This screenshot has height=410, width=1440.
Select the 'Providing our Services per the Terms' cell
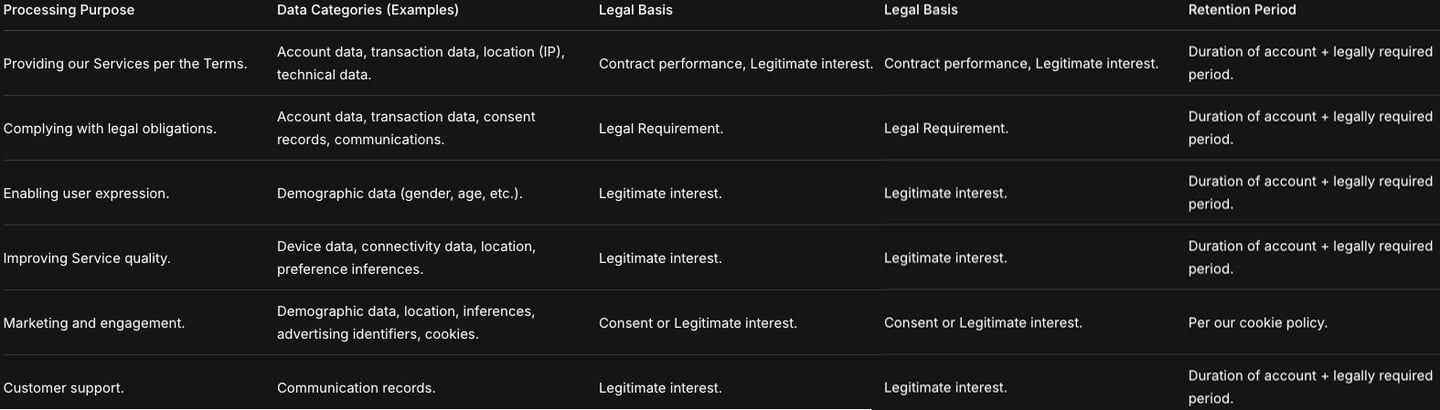coord(125,64)
